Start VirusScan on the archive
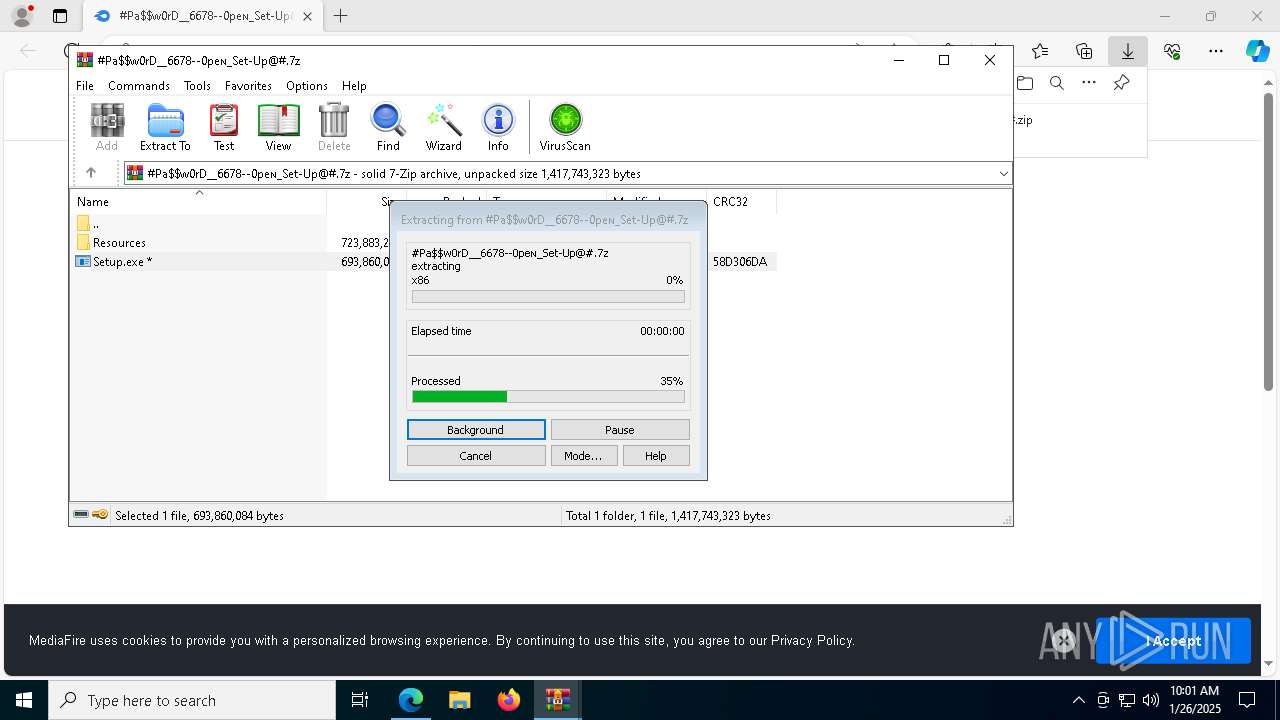Viewport: 1280px width, 720px height. point(565,127)
